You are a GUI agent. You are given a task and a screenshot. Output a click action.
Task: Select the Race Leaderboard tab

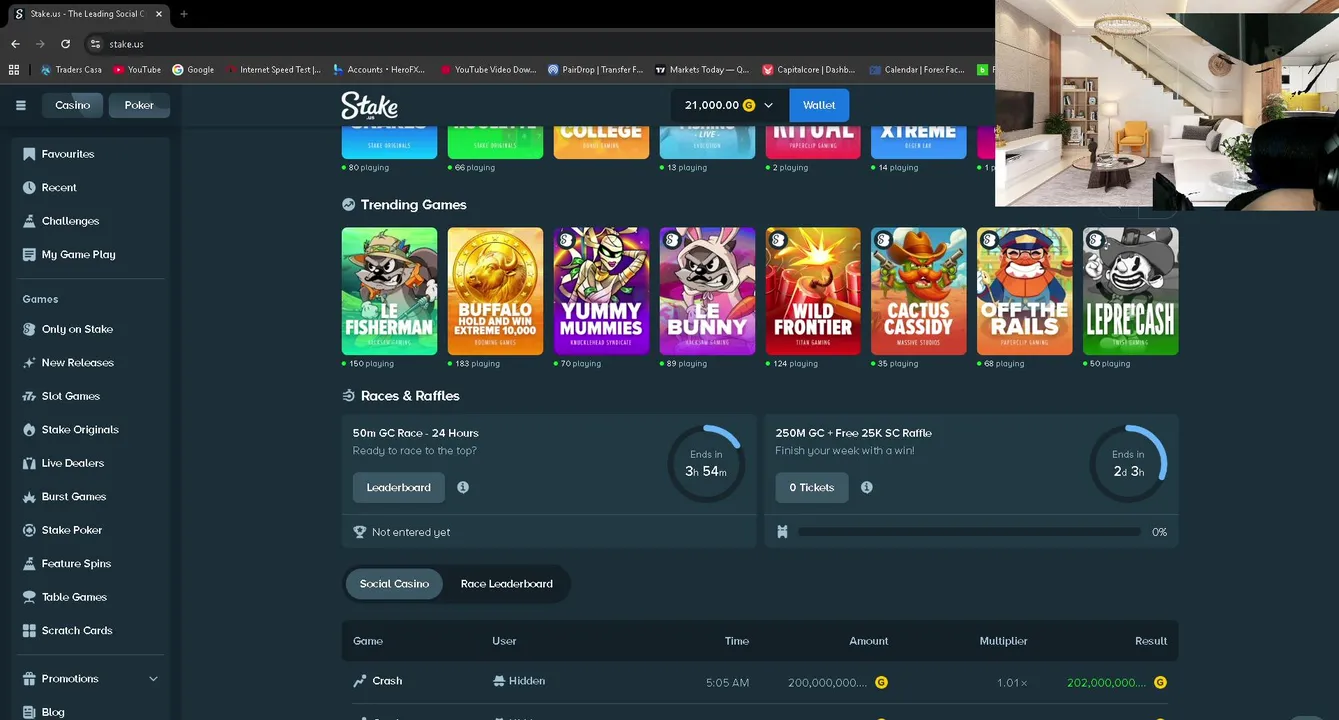[x=506, y=584]
